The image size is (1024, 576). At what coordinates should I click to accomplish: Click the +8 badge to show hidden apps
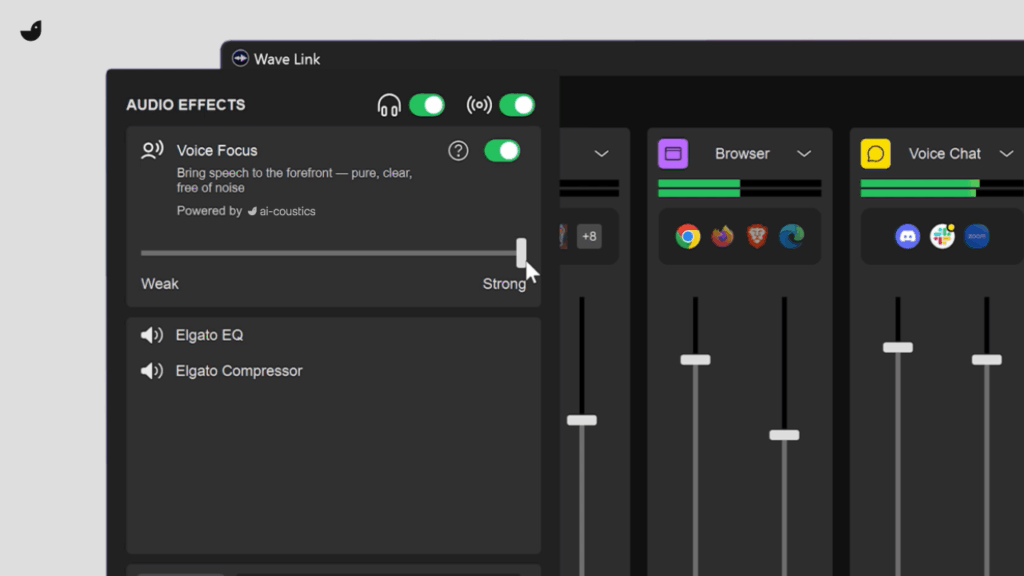point(589,236)
